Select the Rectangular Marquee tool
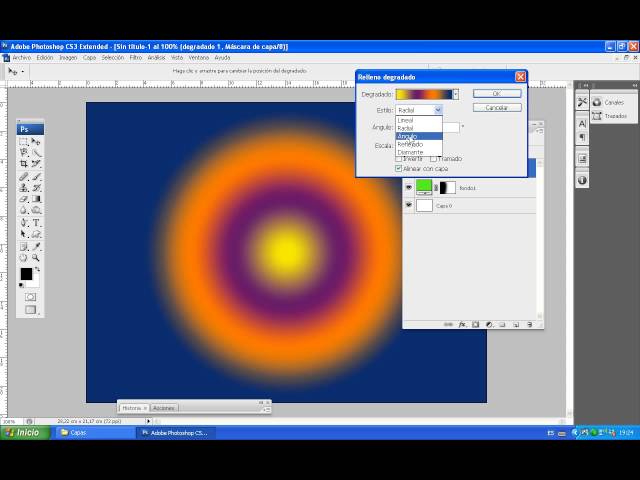 click(24, 142)
